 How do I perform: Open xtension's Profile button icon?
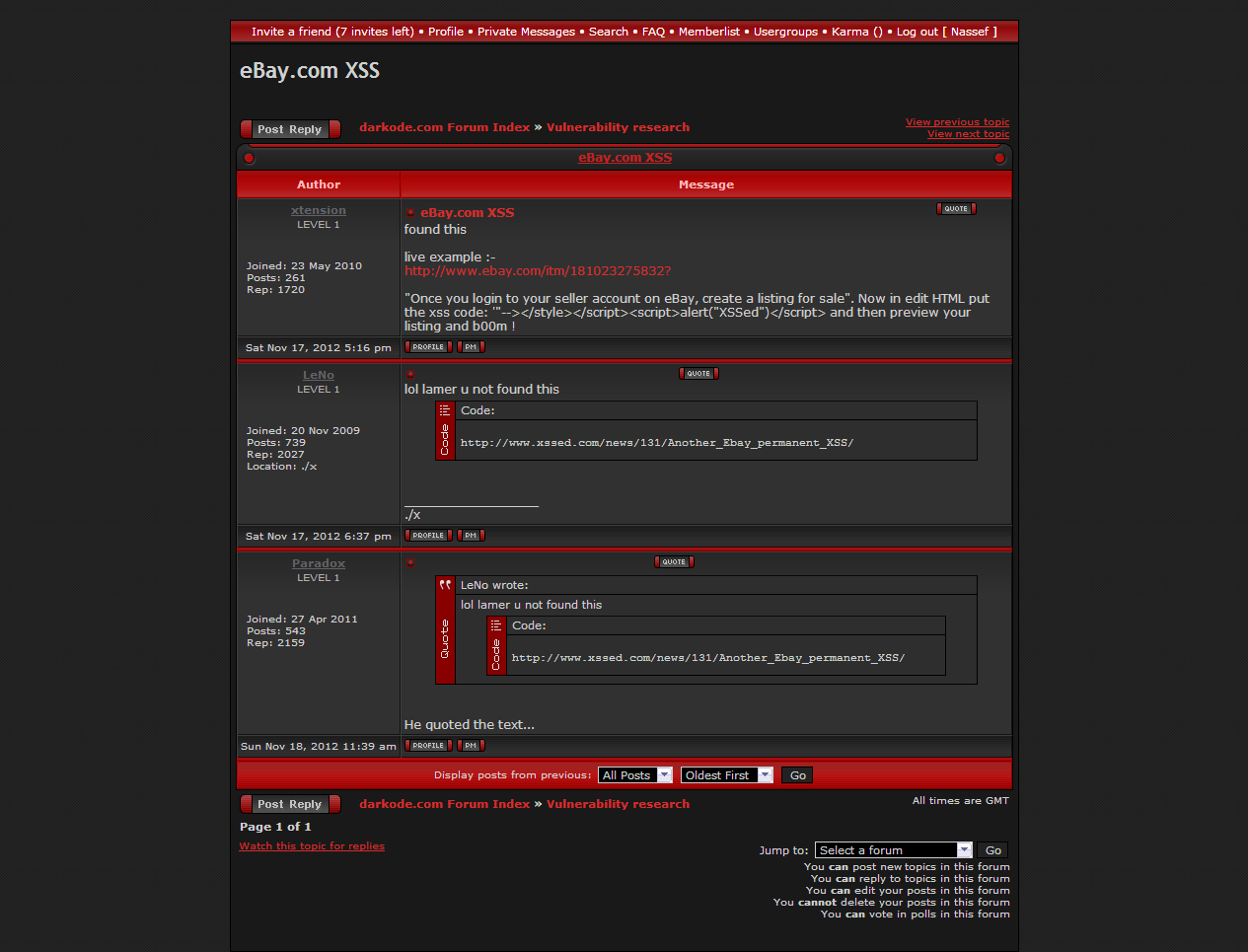428,347
